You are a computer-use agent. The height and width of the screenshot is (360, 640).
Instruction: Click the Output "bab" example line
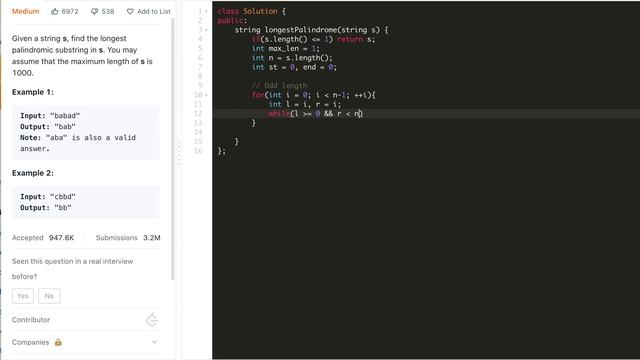(48, 127)
